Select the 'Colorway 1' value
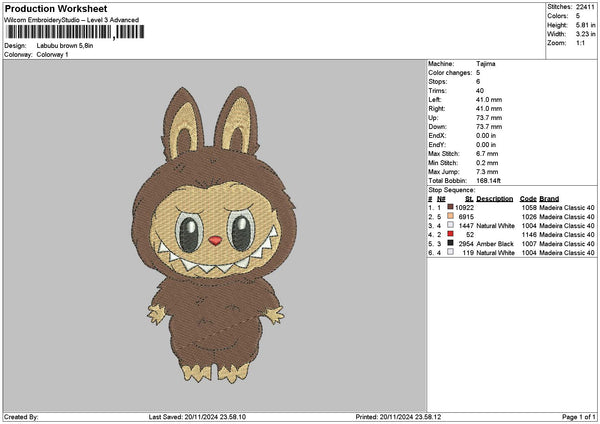 (52, 55)
